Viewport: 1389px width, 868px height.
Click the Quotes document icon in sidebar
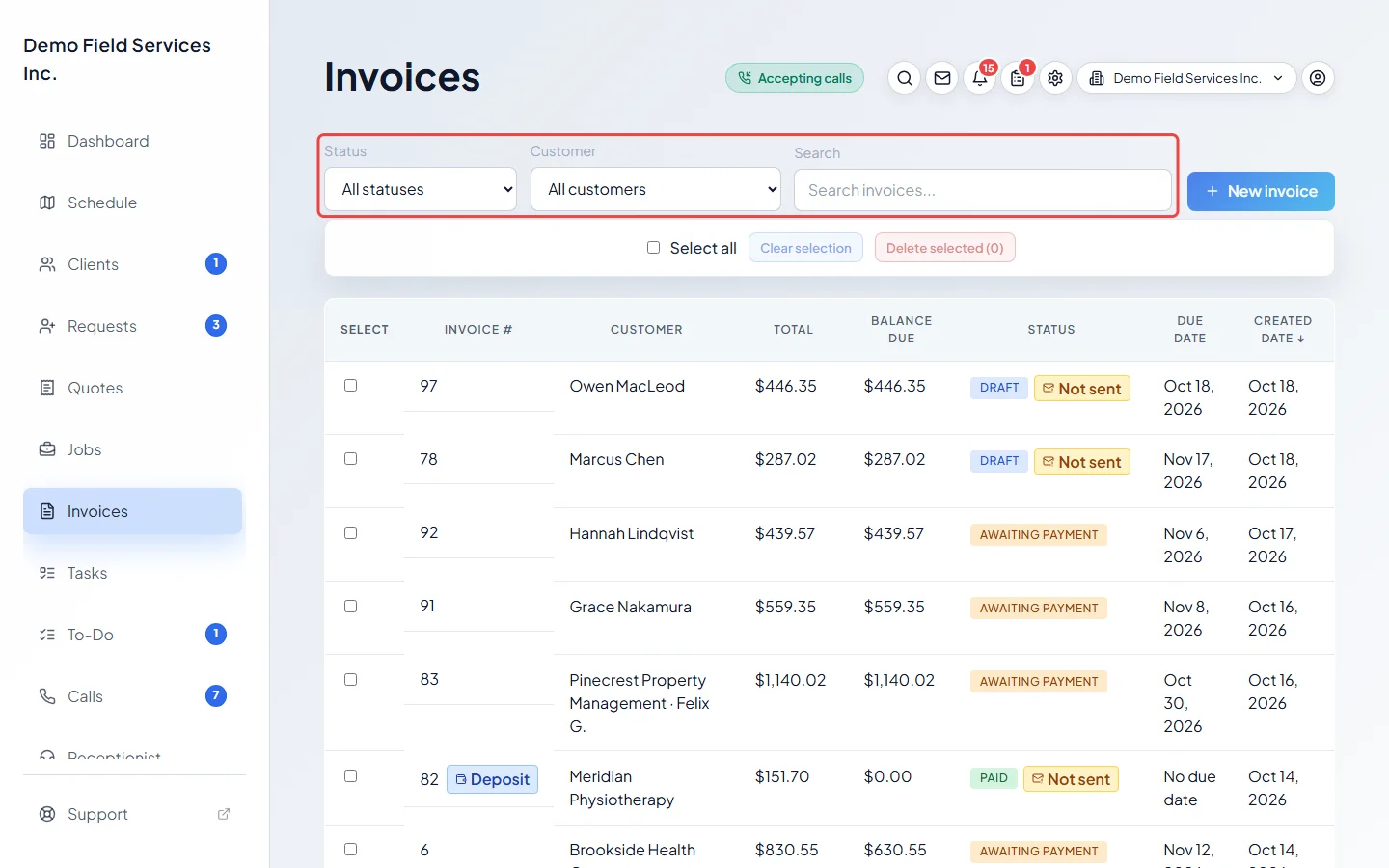pos(47,388)
